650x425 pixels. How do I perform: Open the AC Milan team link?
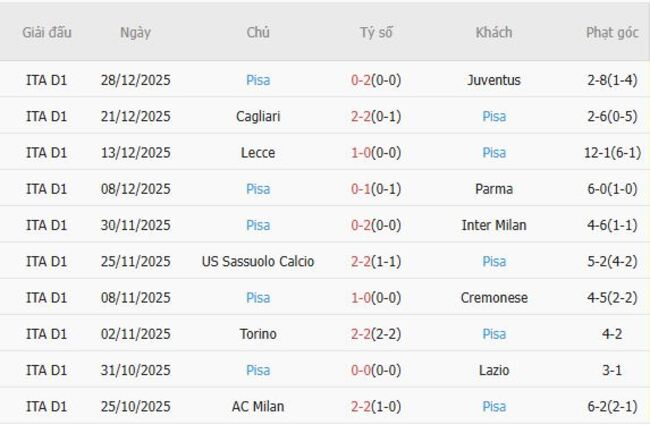click(258, 406)
